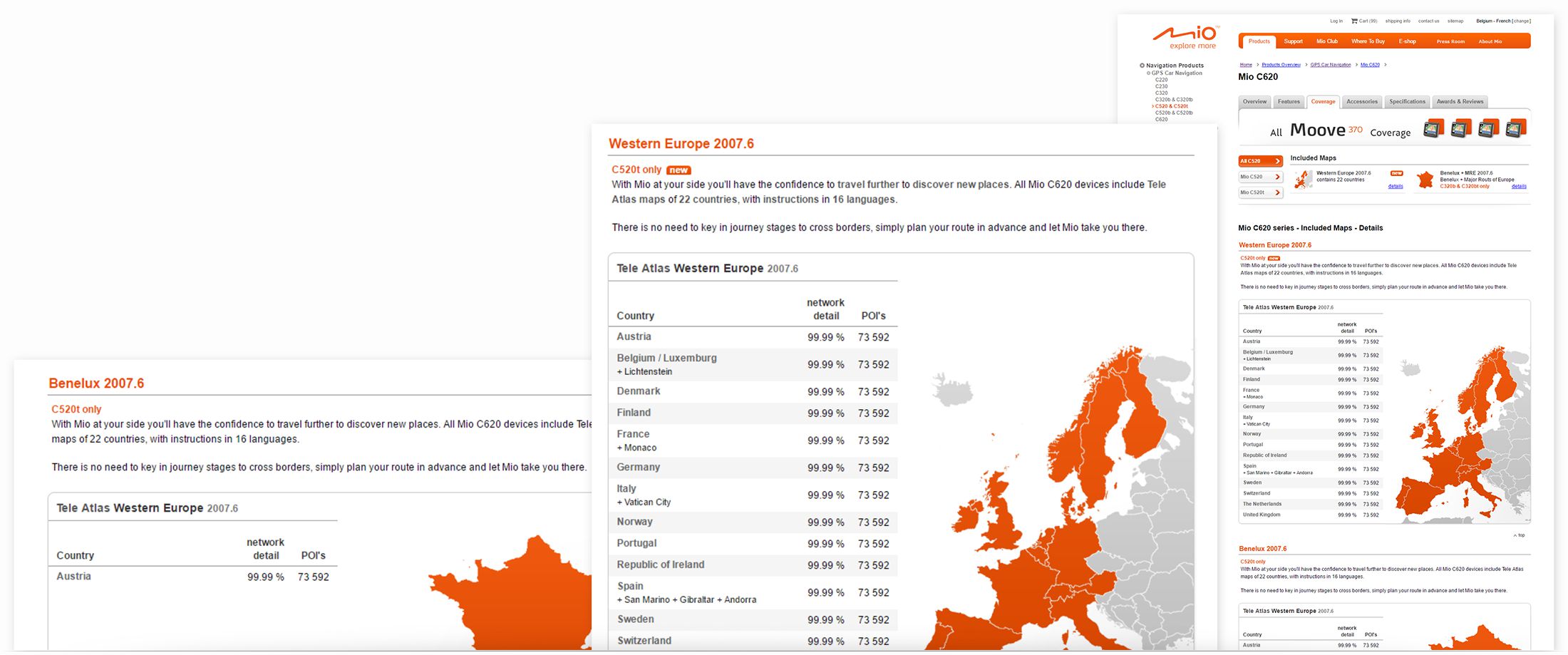Select C320b & C320tb in the sidebar
Viewport: 1568px width, 655px height.
[1173, 100]
